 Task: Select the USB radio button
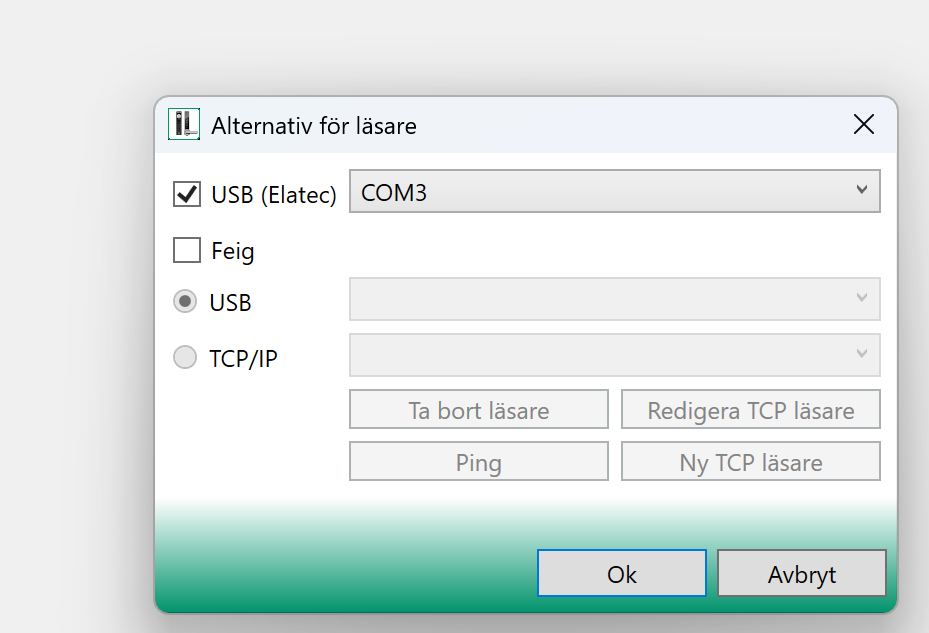(185, 301)
